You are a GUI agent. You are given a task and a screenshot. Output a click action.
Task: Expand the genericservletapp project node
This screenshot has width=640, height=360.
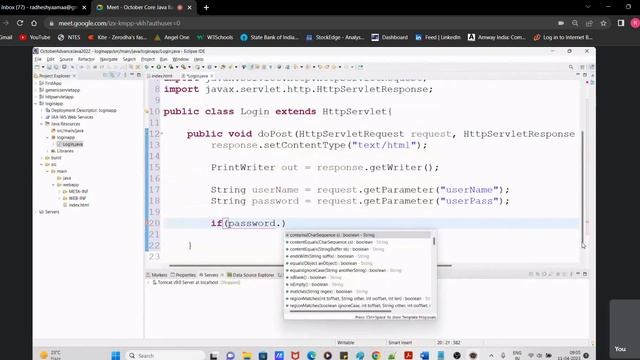(36, 90)
